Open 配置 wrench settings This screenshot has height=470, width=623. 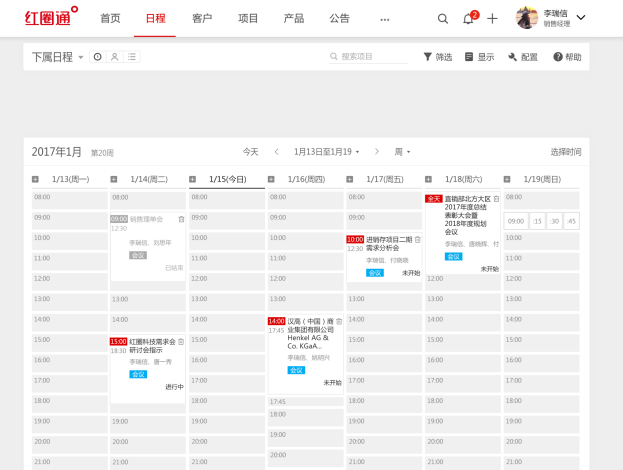513,57
